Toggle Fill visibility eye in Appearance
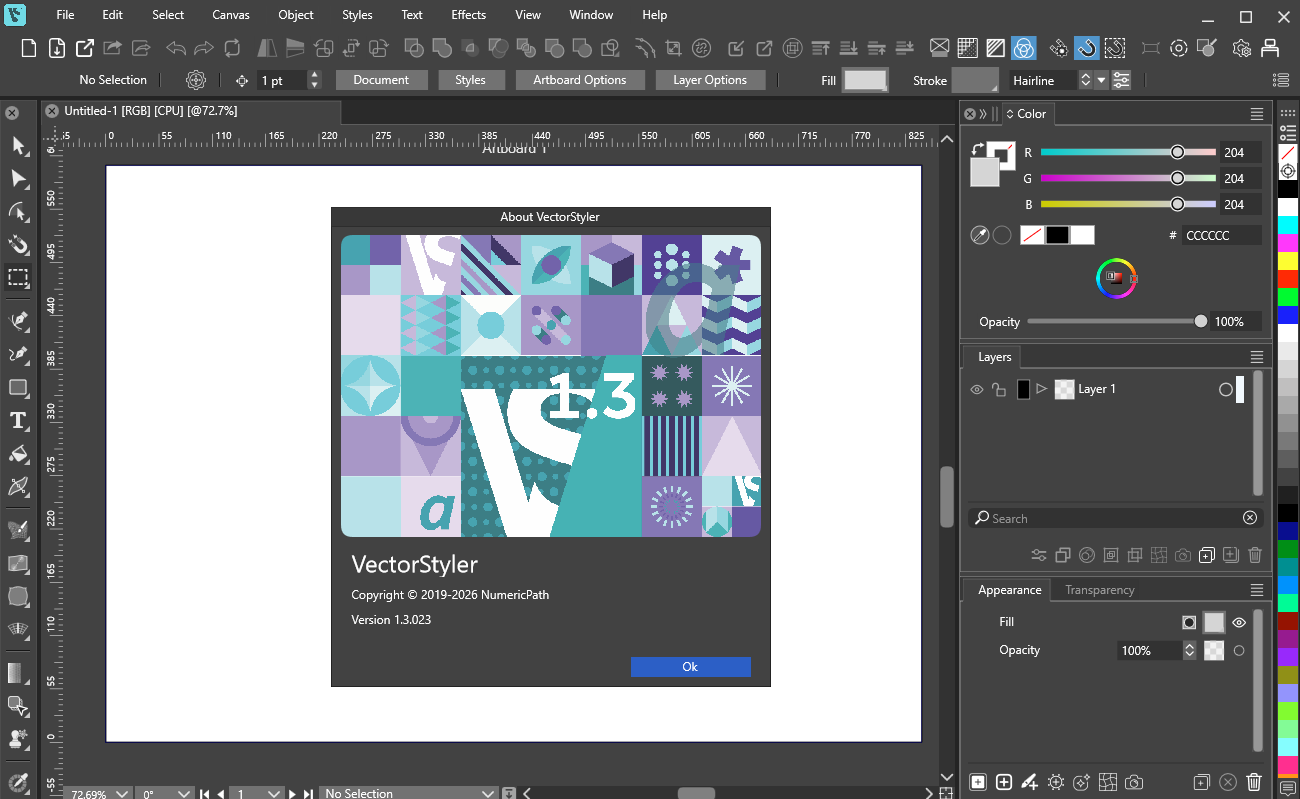This screenshot has width=1300, height=799. click(1239, 622)
